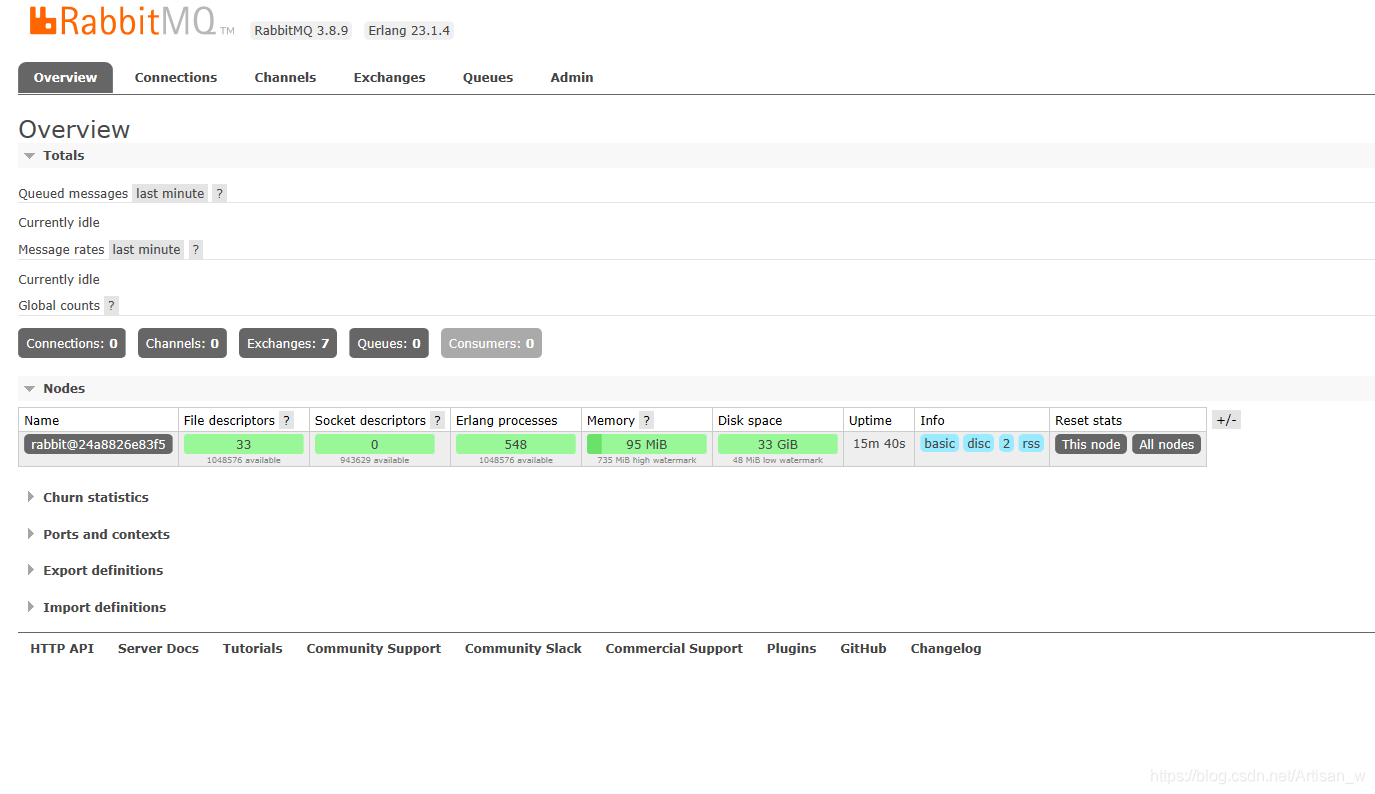Click 735 MiB high watermark text
This screenshot has height=794, width=1375.
(x=647, y=461)
